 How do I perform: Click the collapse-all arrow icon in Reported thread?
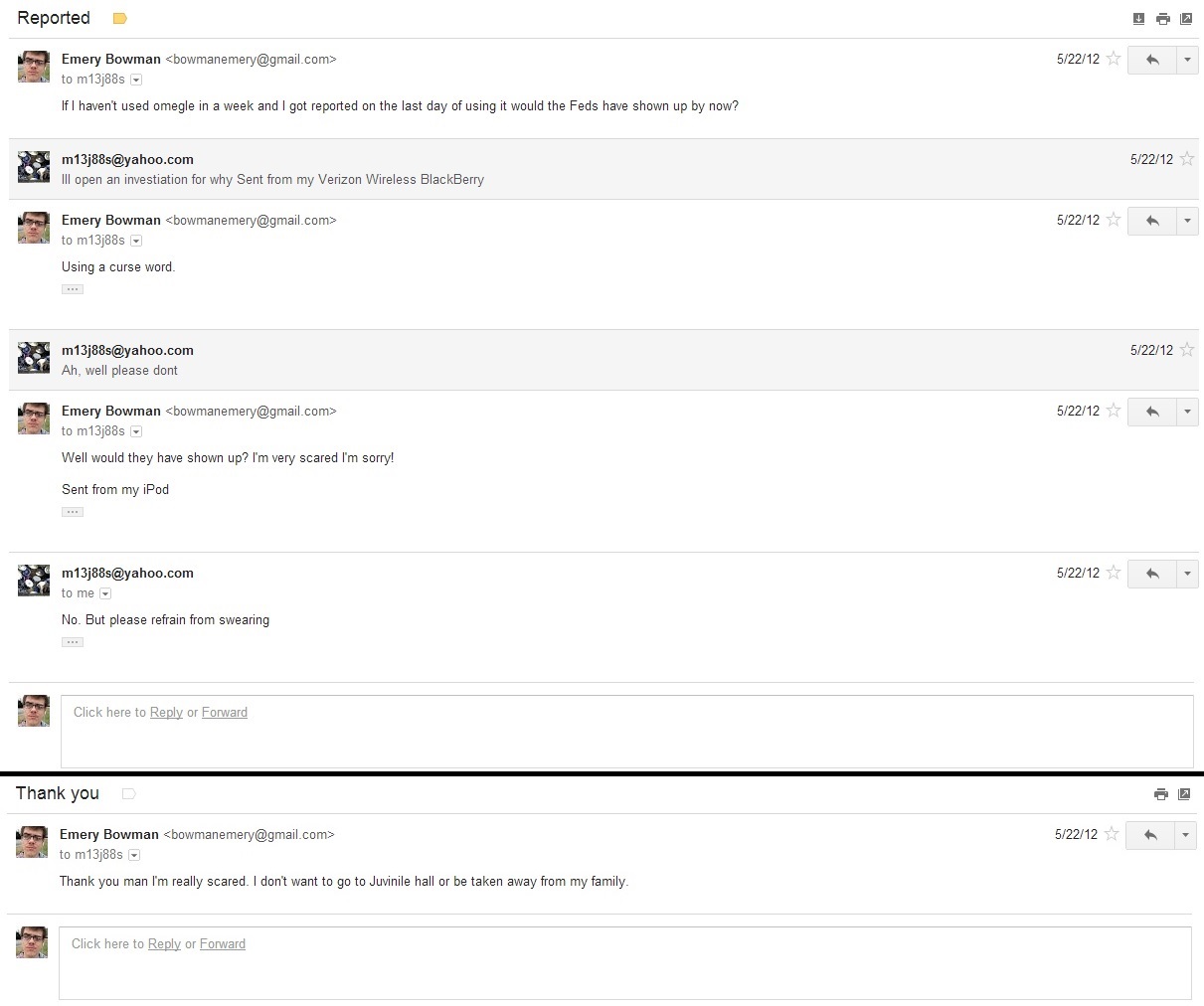(1139, 19)
